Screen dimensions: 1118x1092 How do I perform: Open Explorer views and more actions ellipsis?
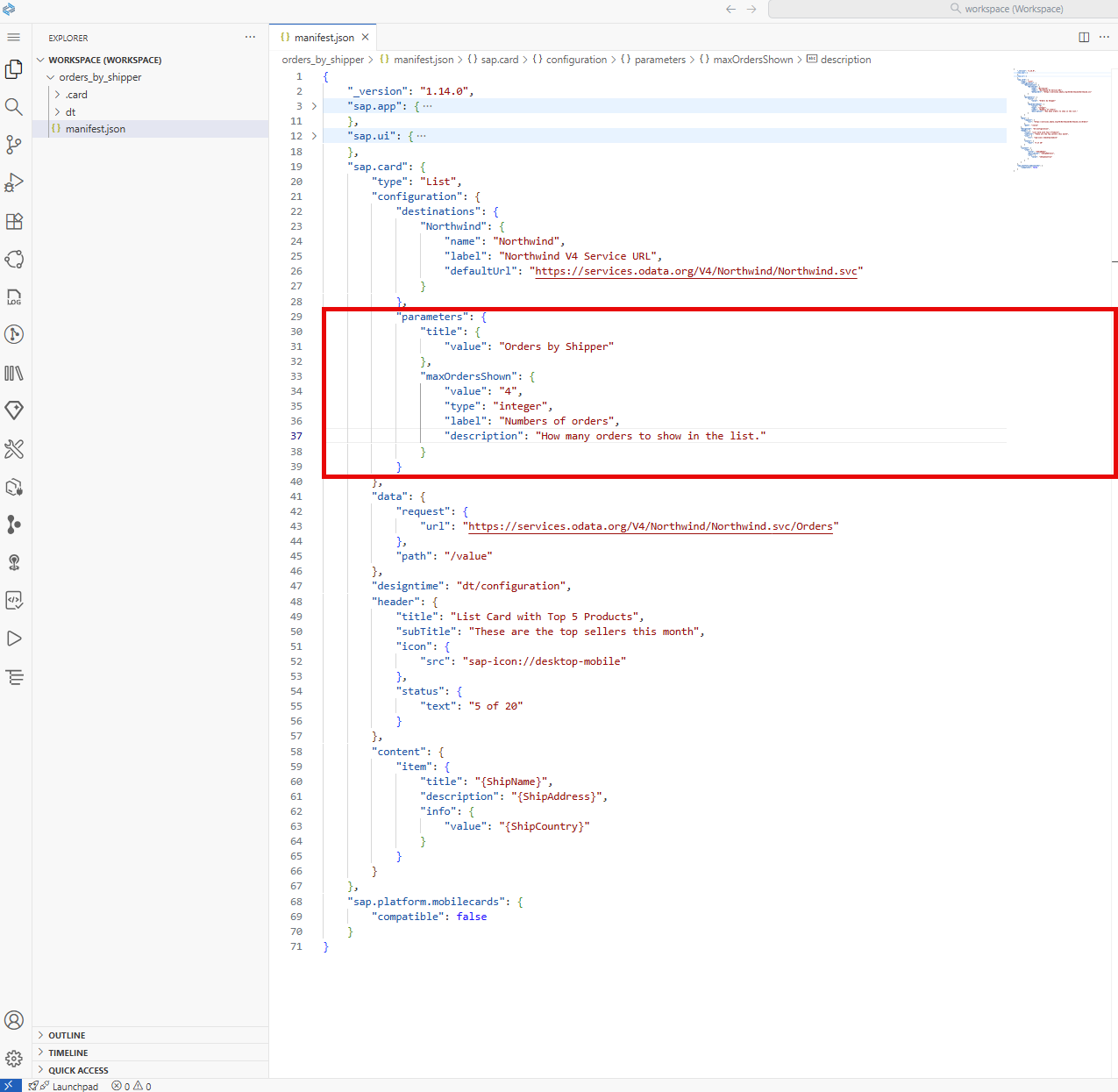coord(251,37)
